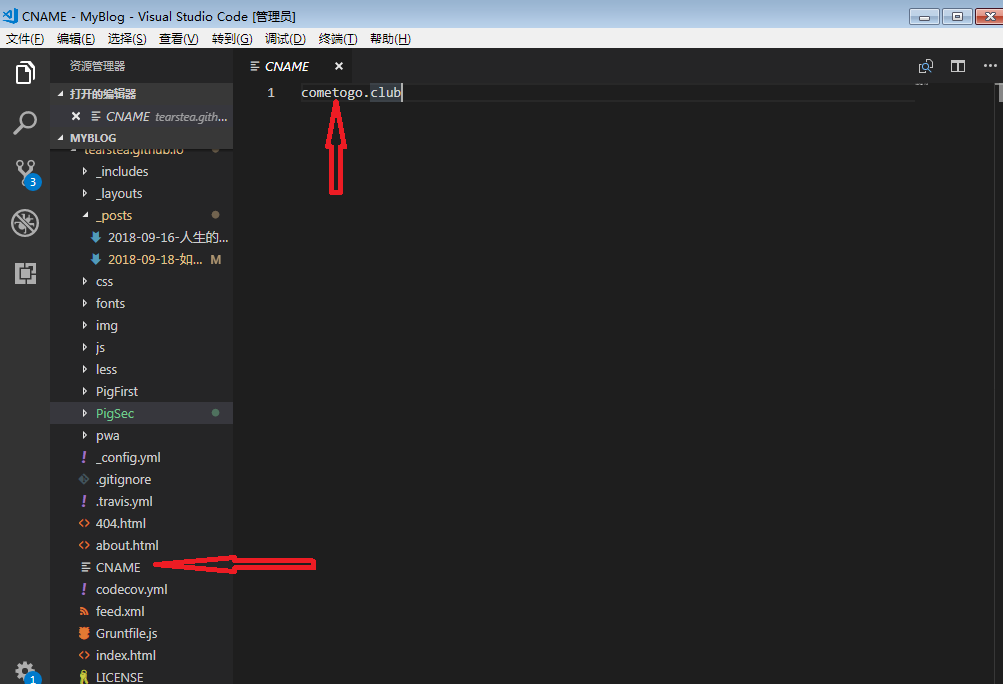The image size is (1003, 684).
Task: Expand the js folder
Action: (x=84, y=347)
